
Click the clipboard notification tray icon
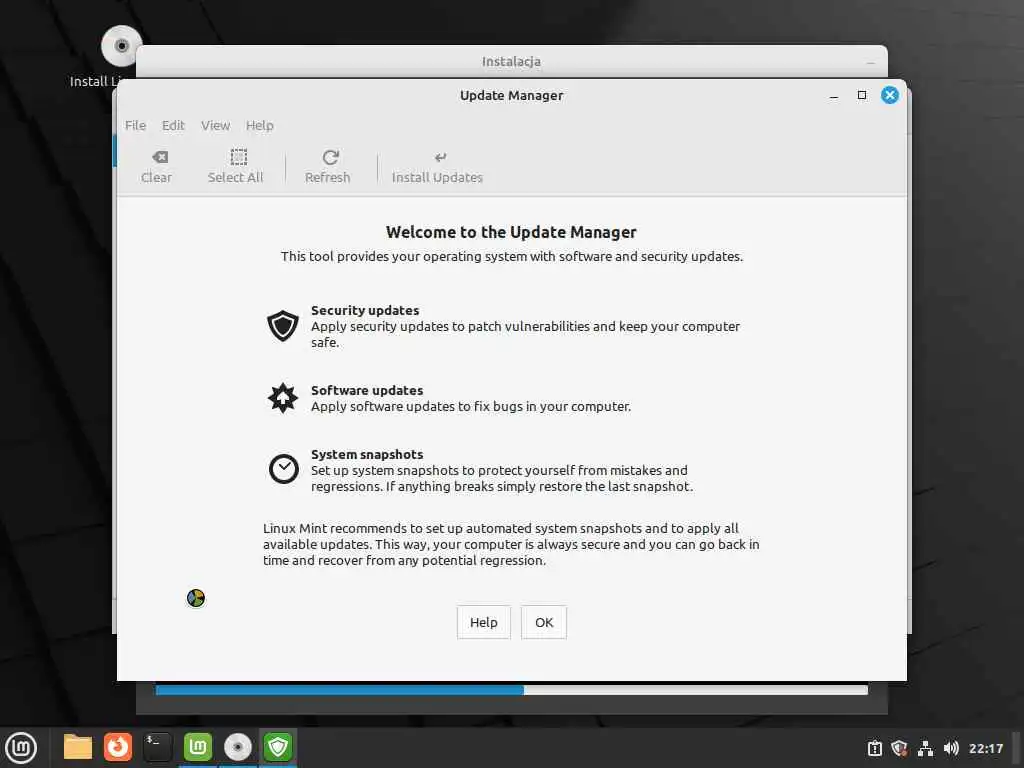tap(874, 748)
